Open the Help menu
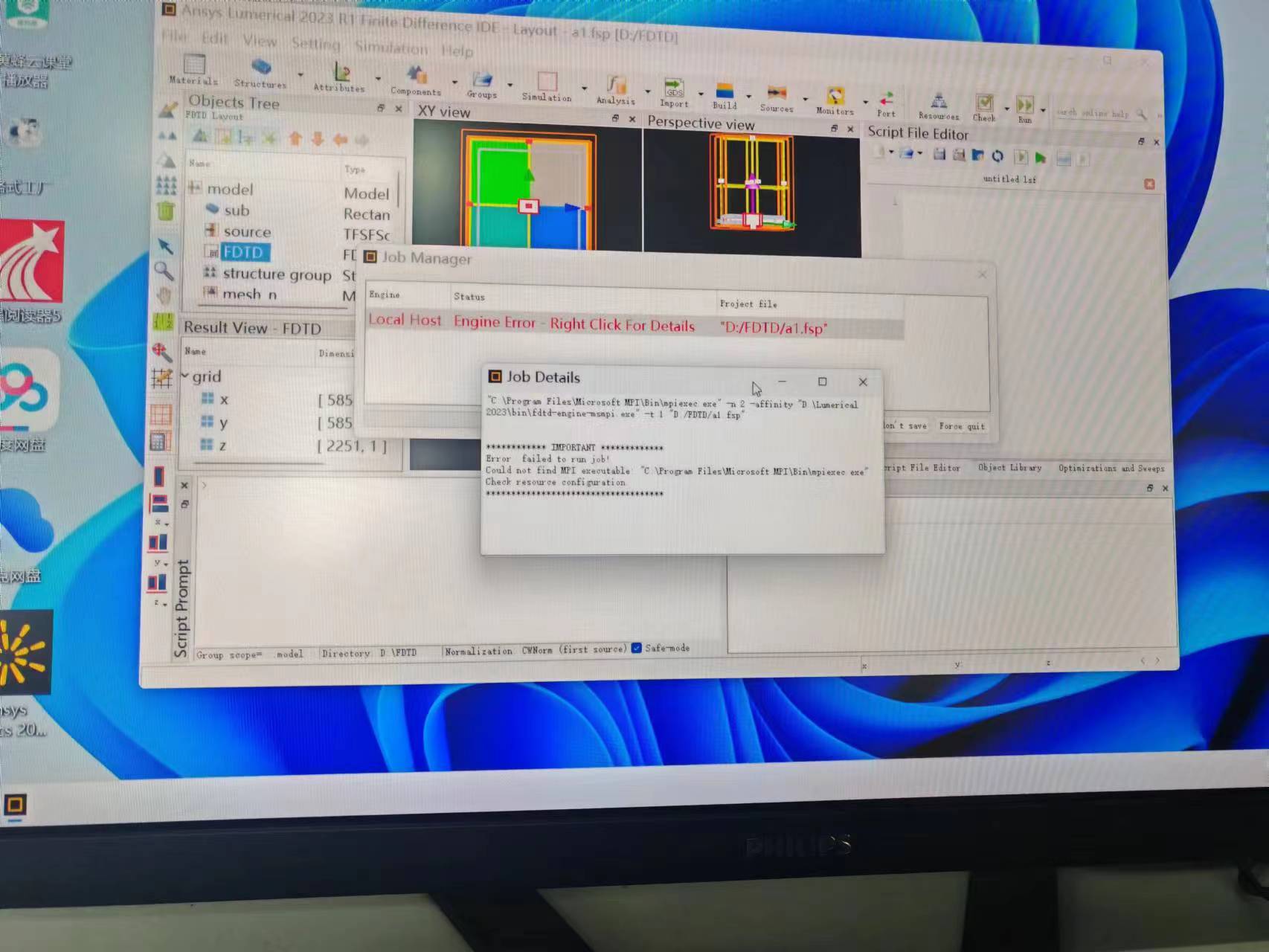1269x952 pixels. (x=457, y=51)
